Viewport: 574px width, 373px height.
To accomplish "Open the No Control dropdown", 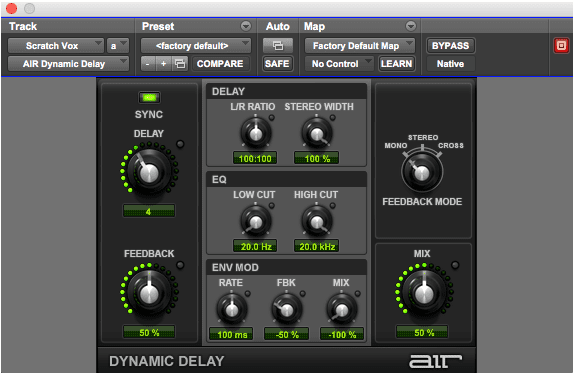I will point(339,64).
